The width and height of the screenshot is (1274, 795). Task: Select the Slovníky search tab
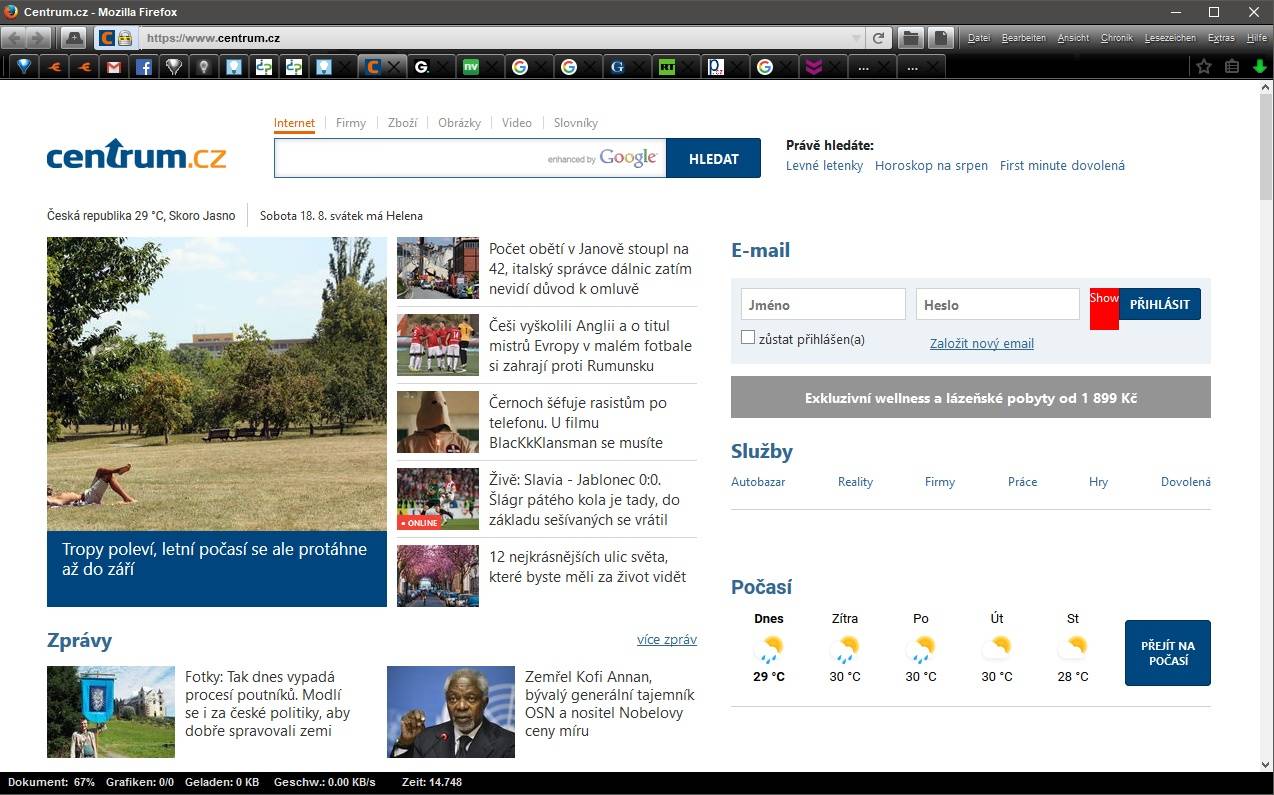pos(576,123)
